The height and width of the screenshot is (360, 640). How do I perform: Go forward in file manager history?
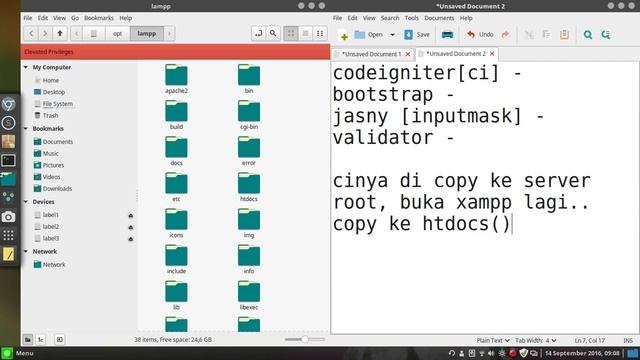click(x=45, y=33)
